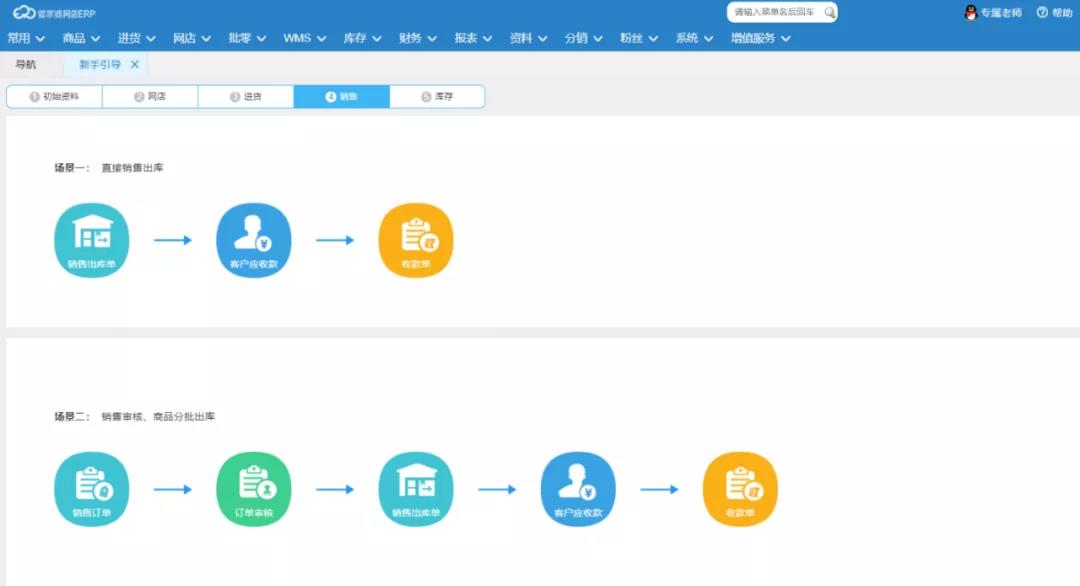Expand the 财务 dropdown menu
This screenshot has height=586, width=1080.
[417, 38]
